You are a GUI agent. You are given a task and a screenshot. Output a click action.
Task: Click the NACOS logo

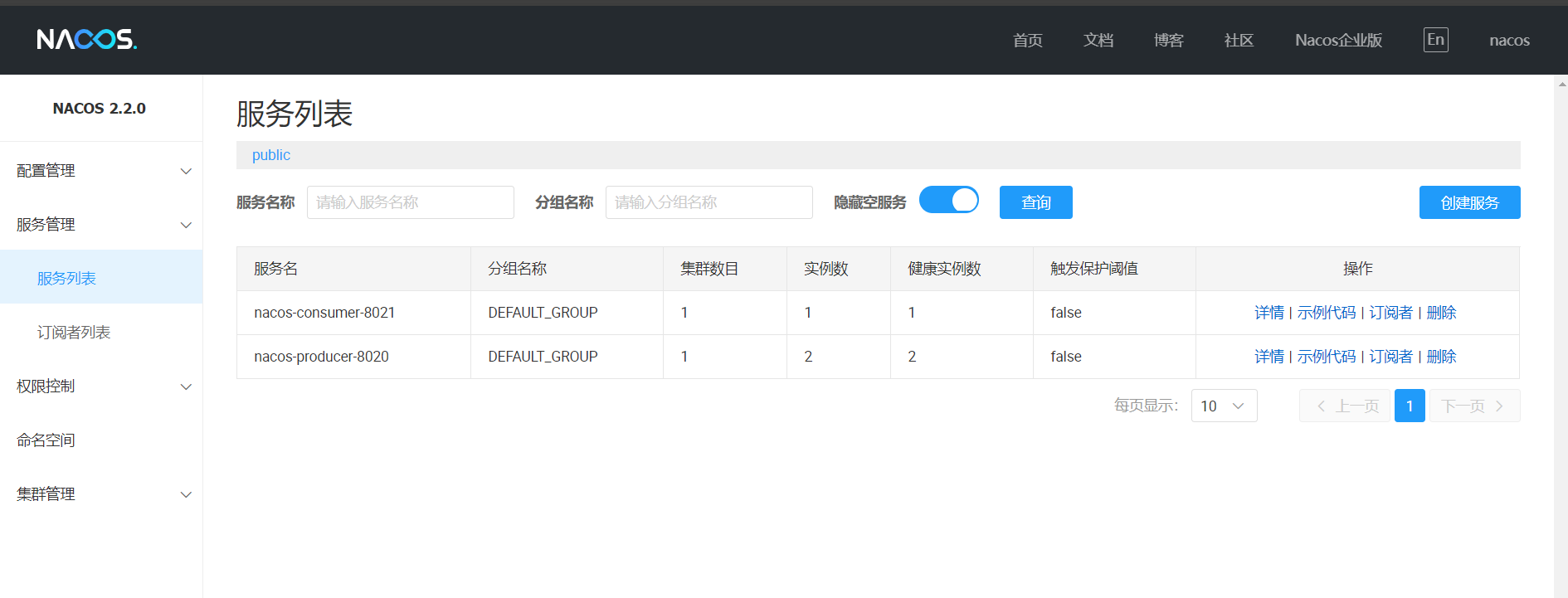coord(87,39)
